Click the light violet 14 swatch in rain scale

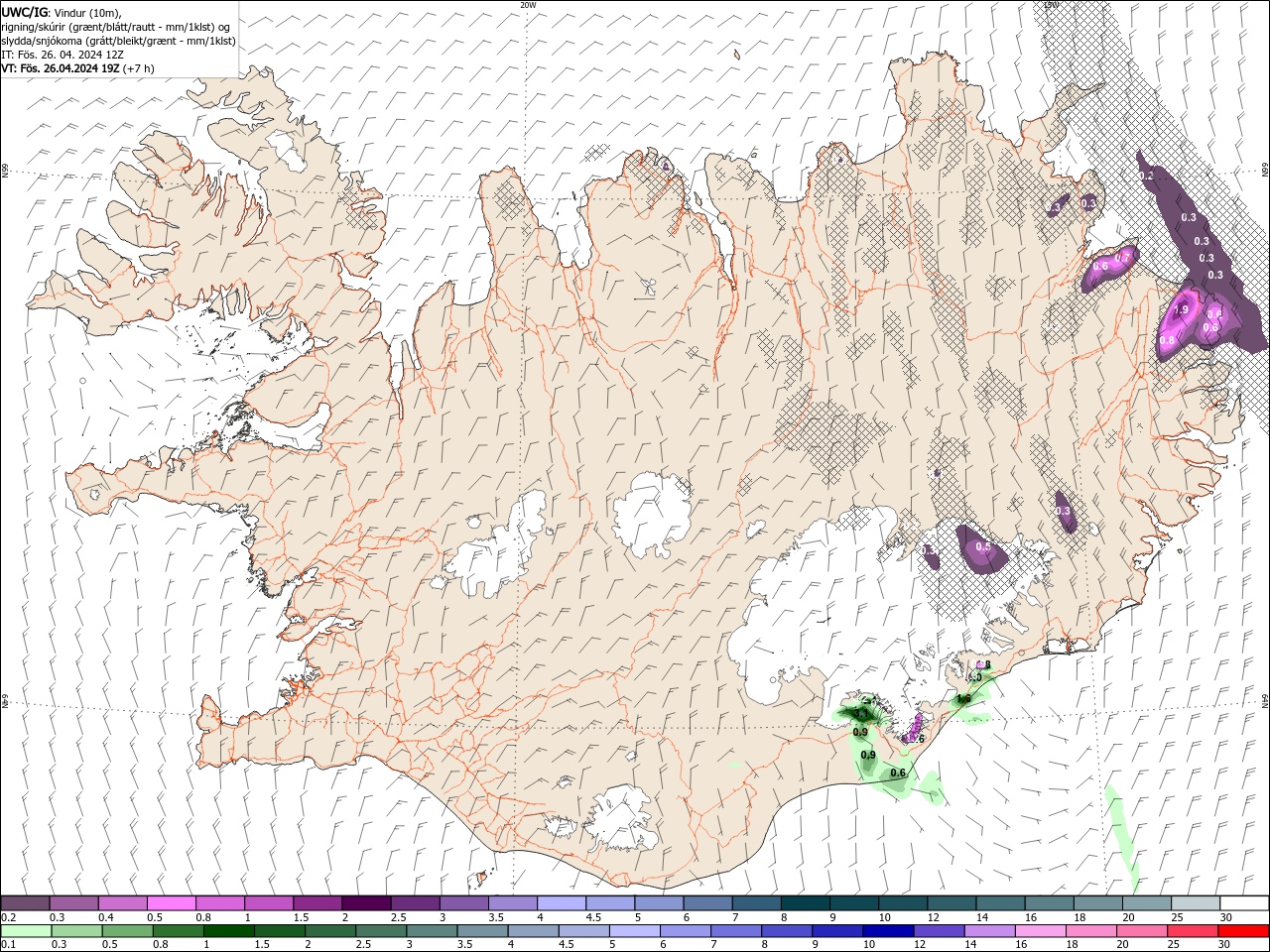coord(990,931)
